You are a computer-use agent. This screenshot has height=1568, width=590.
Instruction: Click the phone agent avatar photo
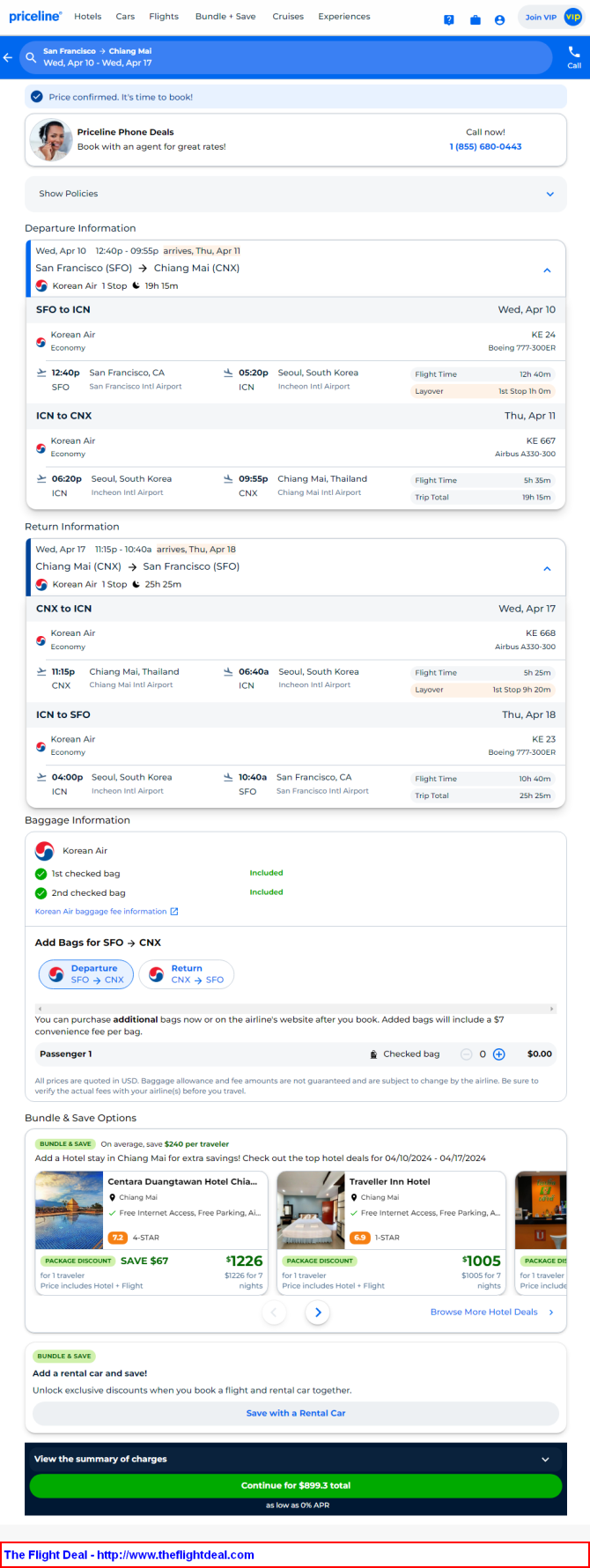pos(51,139)
